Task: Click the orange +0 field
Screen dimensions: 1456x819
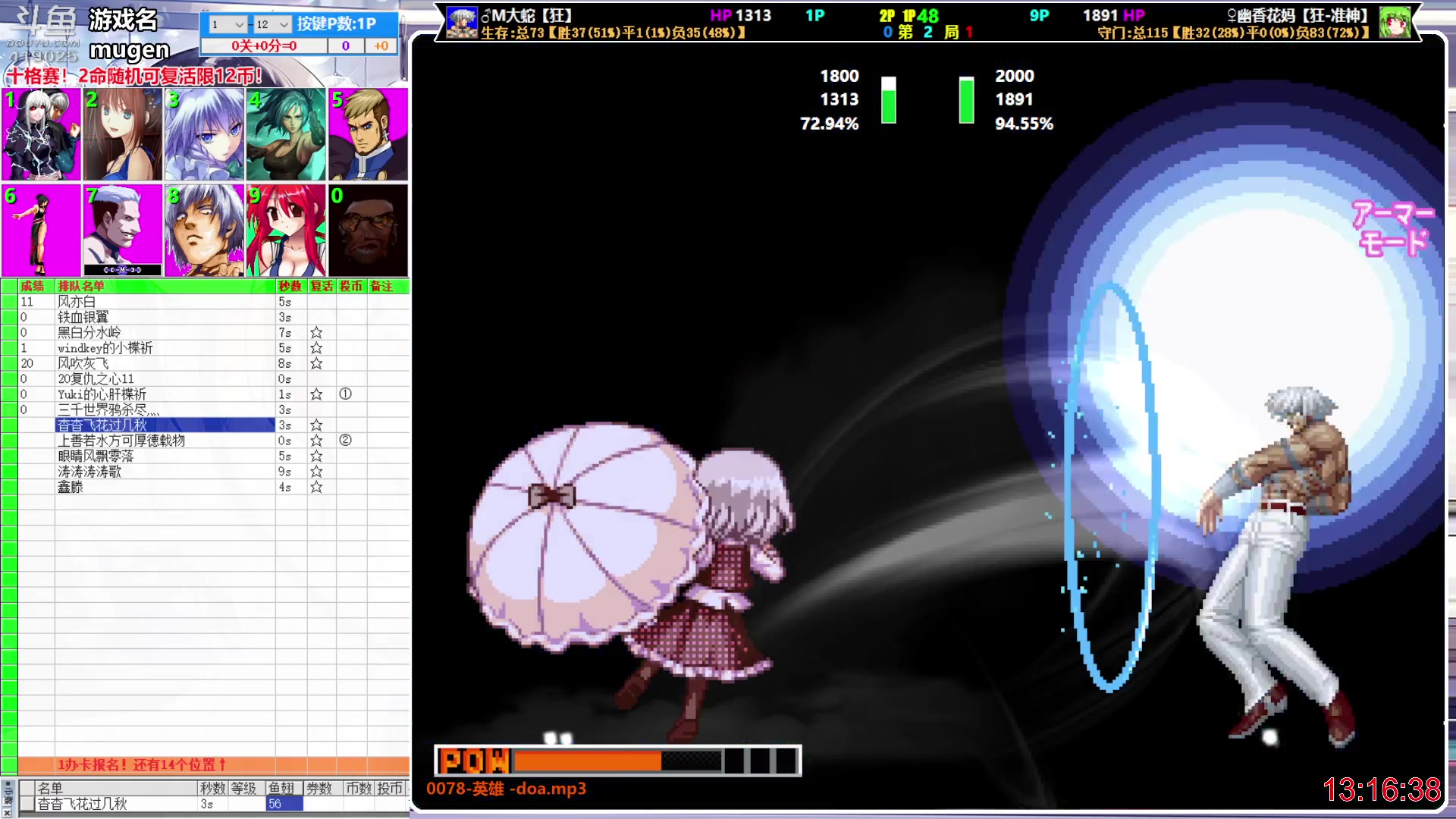Action: point(381,46)
